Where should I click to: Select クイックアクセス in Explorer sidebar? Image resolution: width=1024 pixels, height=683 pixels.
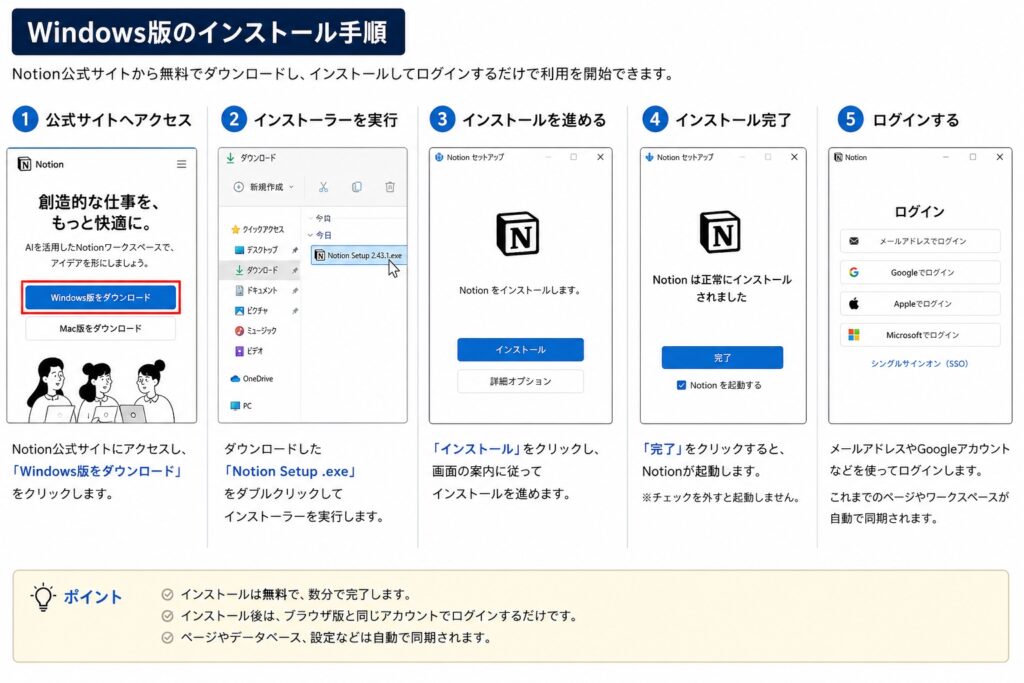tap(257, 229)
